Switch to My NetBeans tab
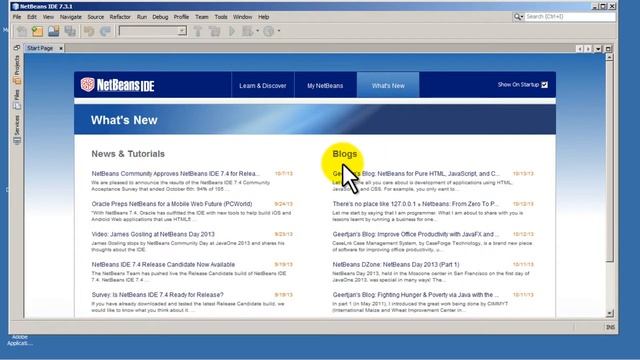This screenshot has width=640, height=360. click(325, 85)
